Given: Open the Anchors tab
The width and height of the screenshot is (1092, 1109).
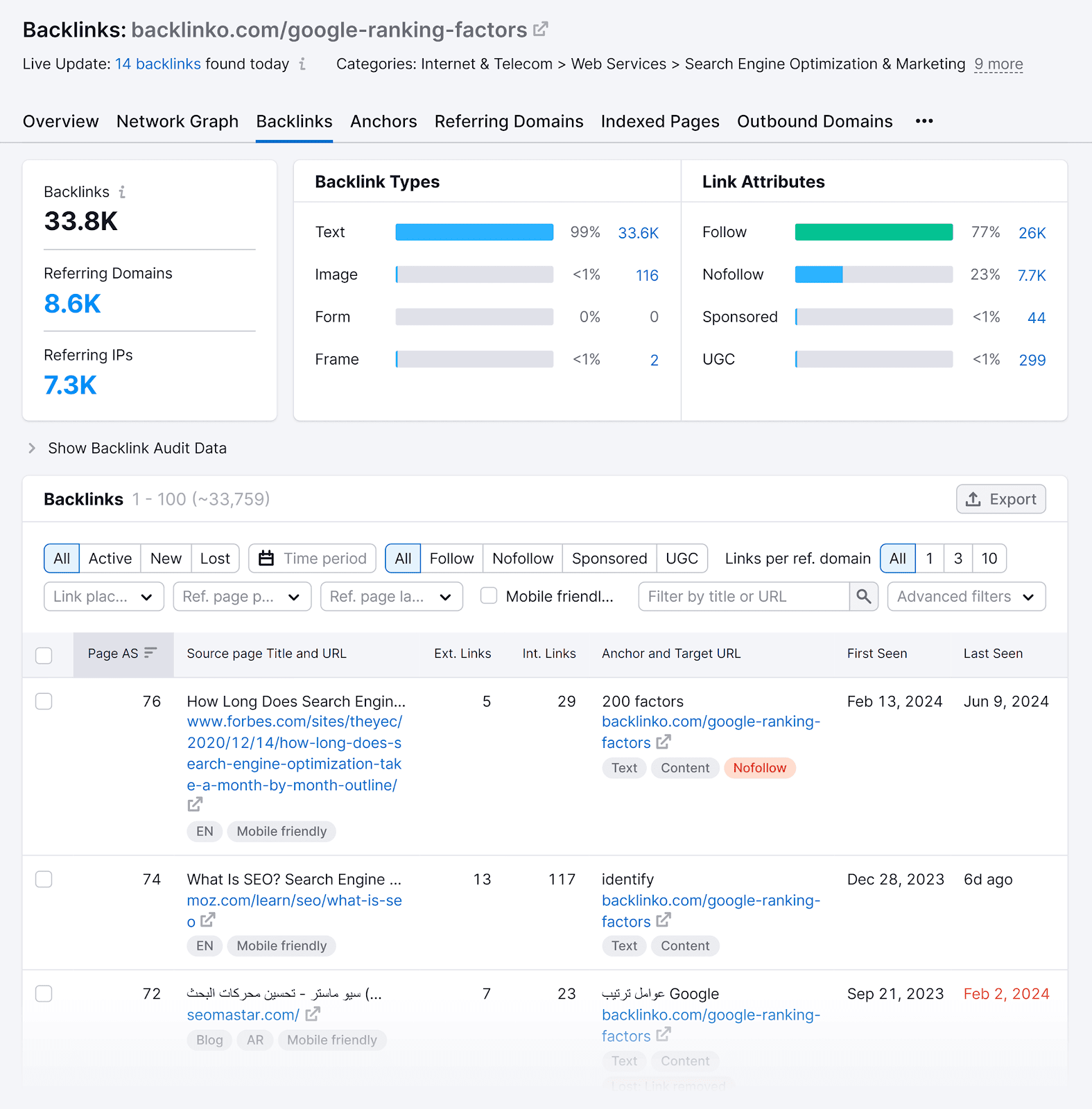Looking at the screenshot, I should pyautogui.click(x=383, y=121).
